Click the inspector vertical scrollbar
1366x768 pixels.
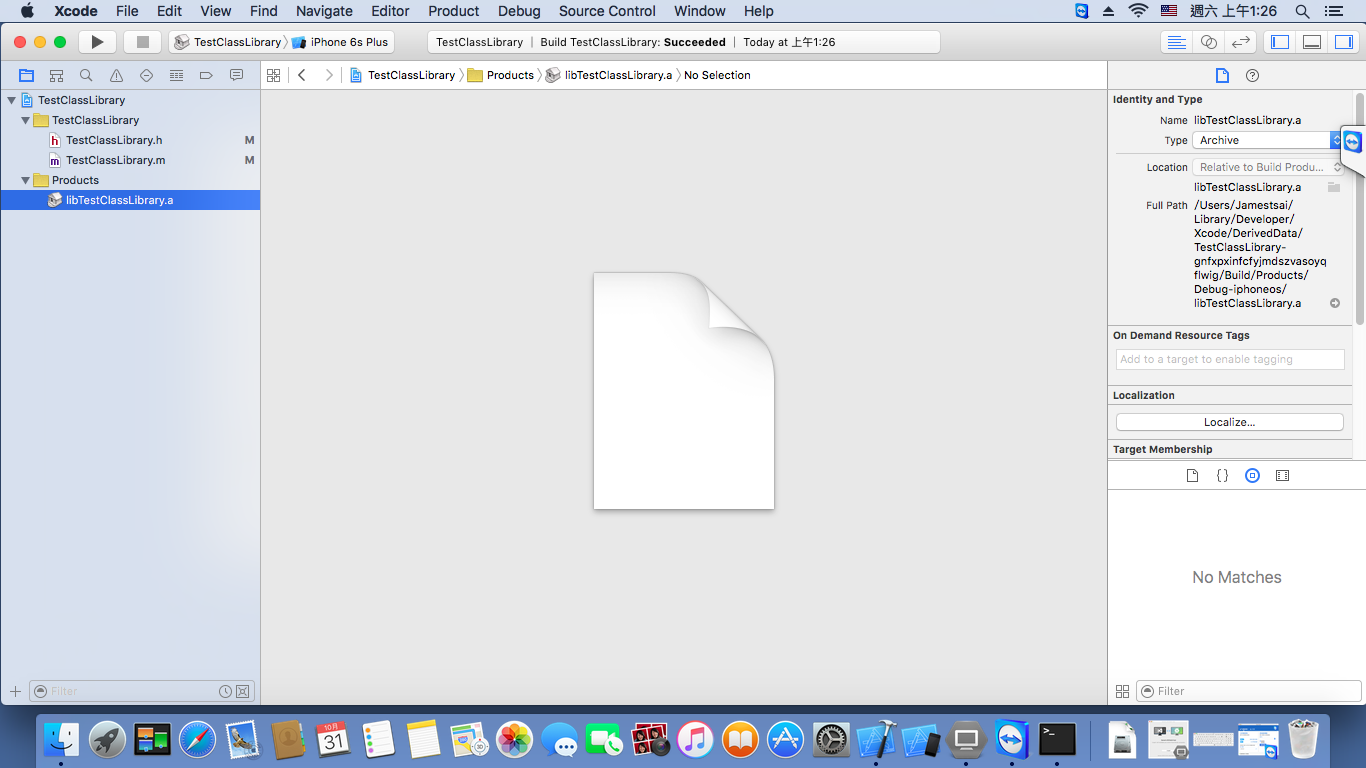coord(1360,208)
